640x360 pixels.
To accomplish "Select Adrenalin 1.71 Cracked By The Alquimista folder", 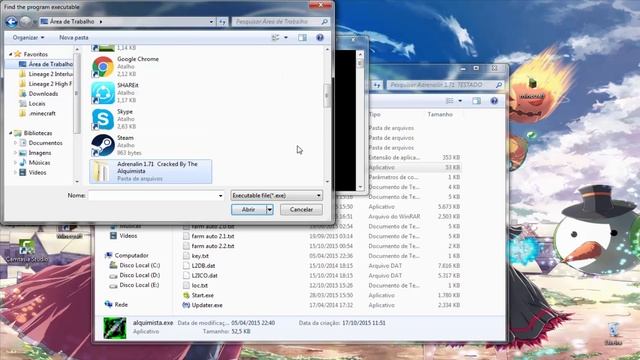I will (151, 171).
